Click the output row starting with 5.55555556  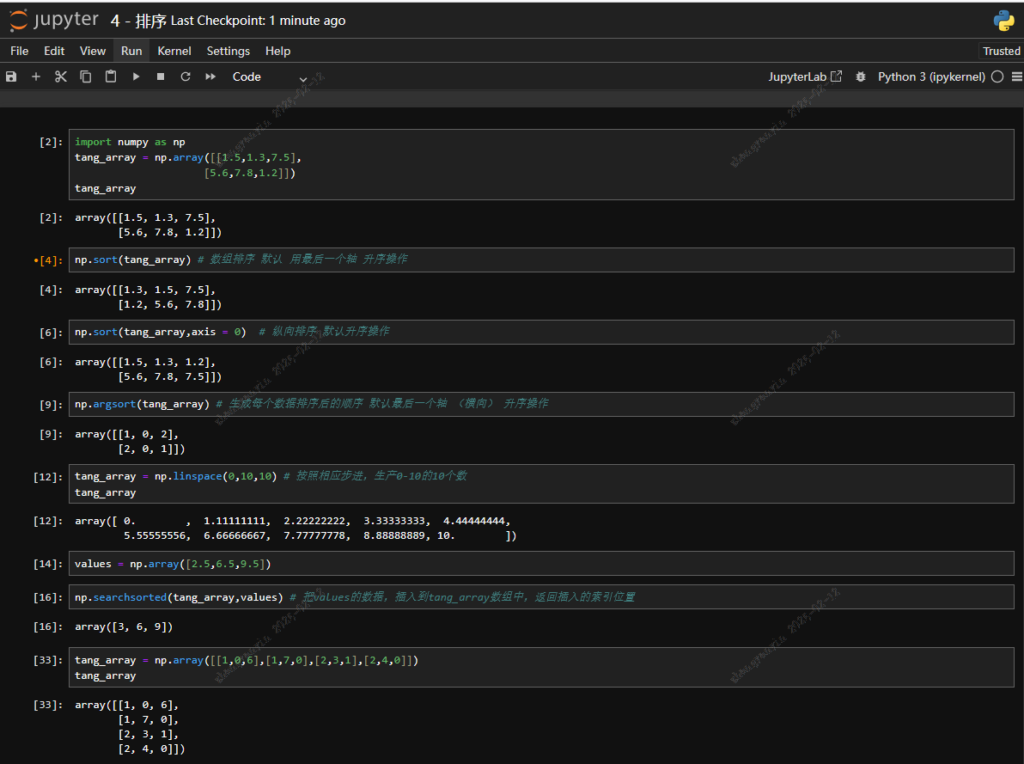click(x=320, y=535)
